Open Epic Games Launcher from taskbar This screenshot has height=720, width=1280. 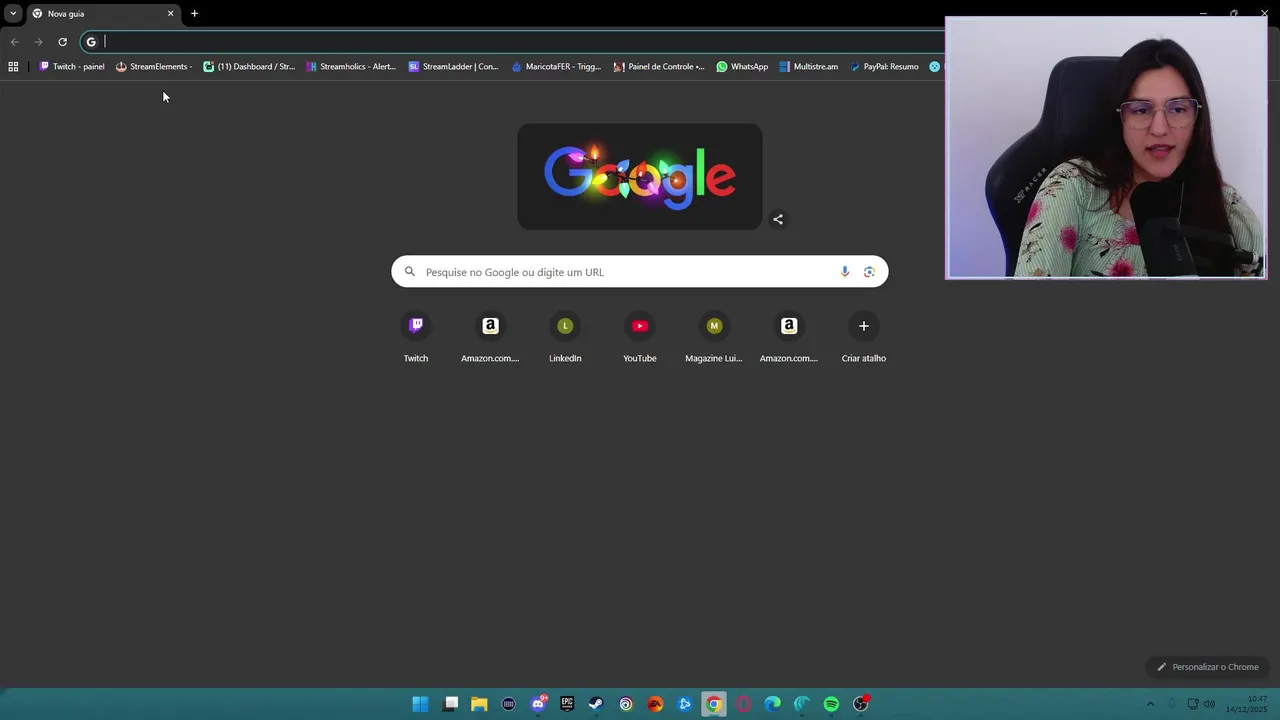coord(567,704)
